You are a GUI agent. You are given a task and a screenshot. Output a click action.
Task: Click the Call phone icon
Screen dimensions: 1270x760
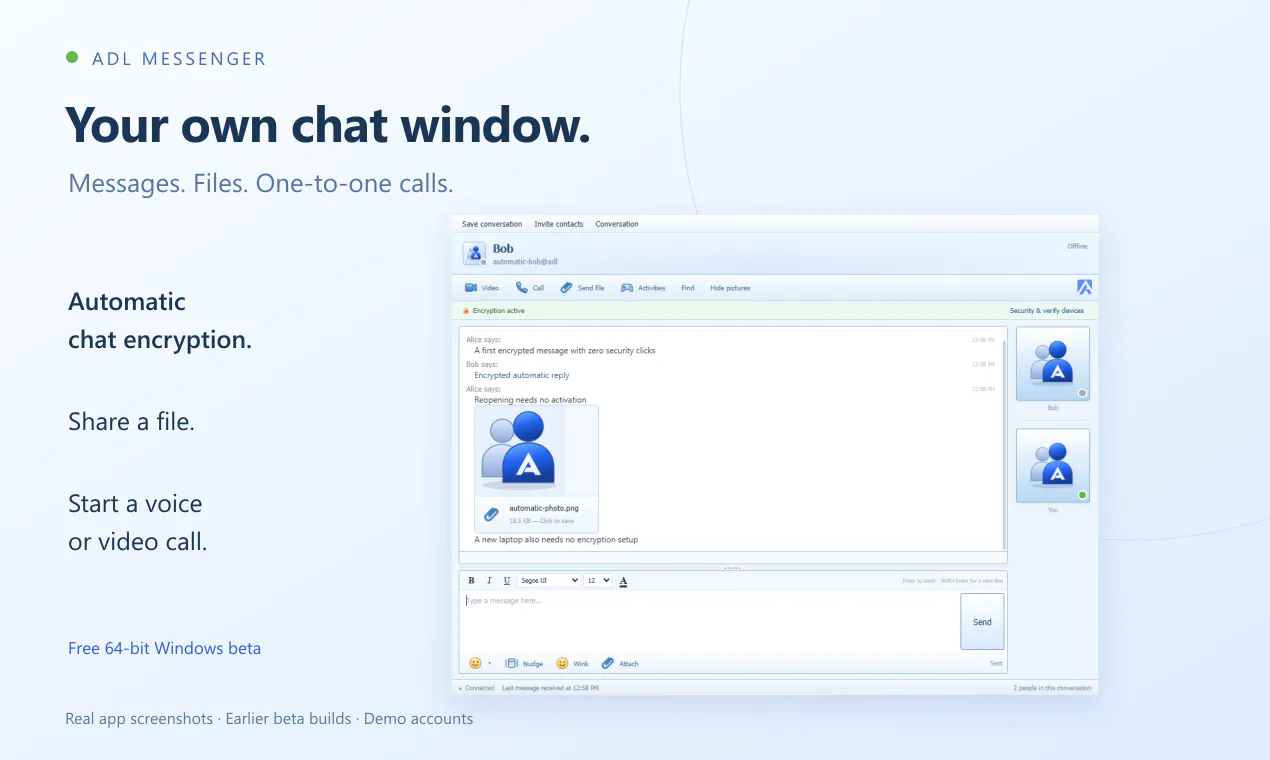click(521, 288)
